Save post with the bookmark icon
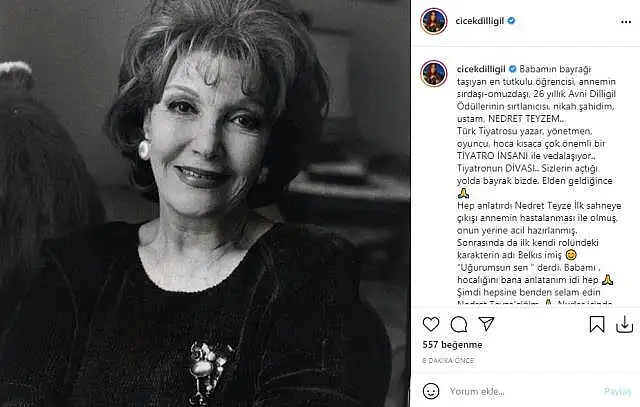The image size is (640, 407). tap(597, 325)
